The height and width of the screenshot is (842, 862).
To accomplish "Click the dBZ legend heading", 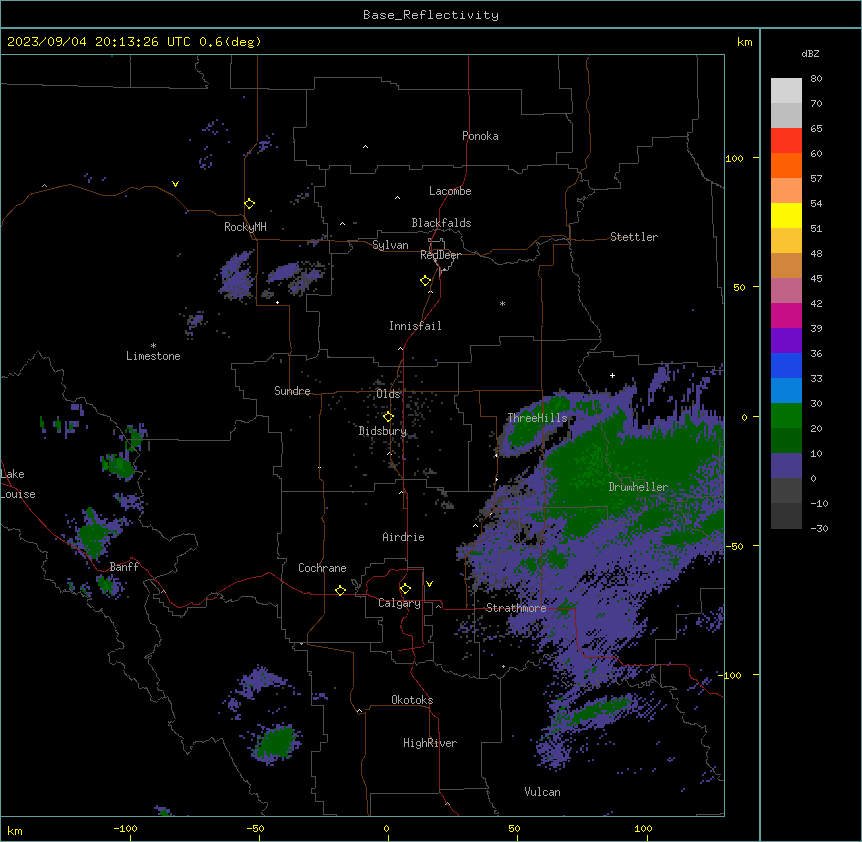I will [810, 53].
